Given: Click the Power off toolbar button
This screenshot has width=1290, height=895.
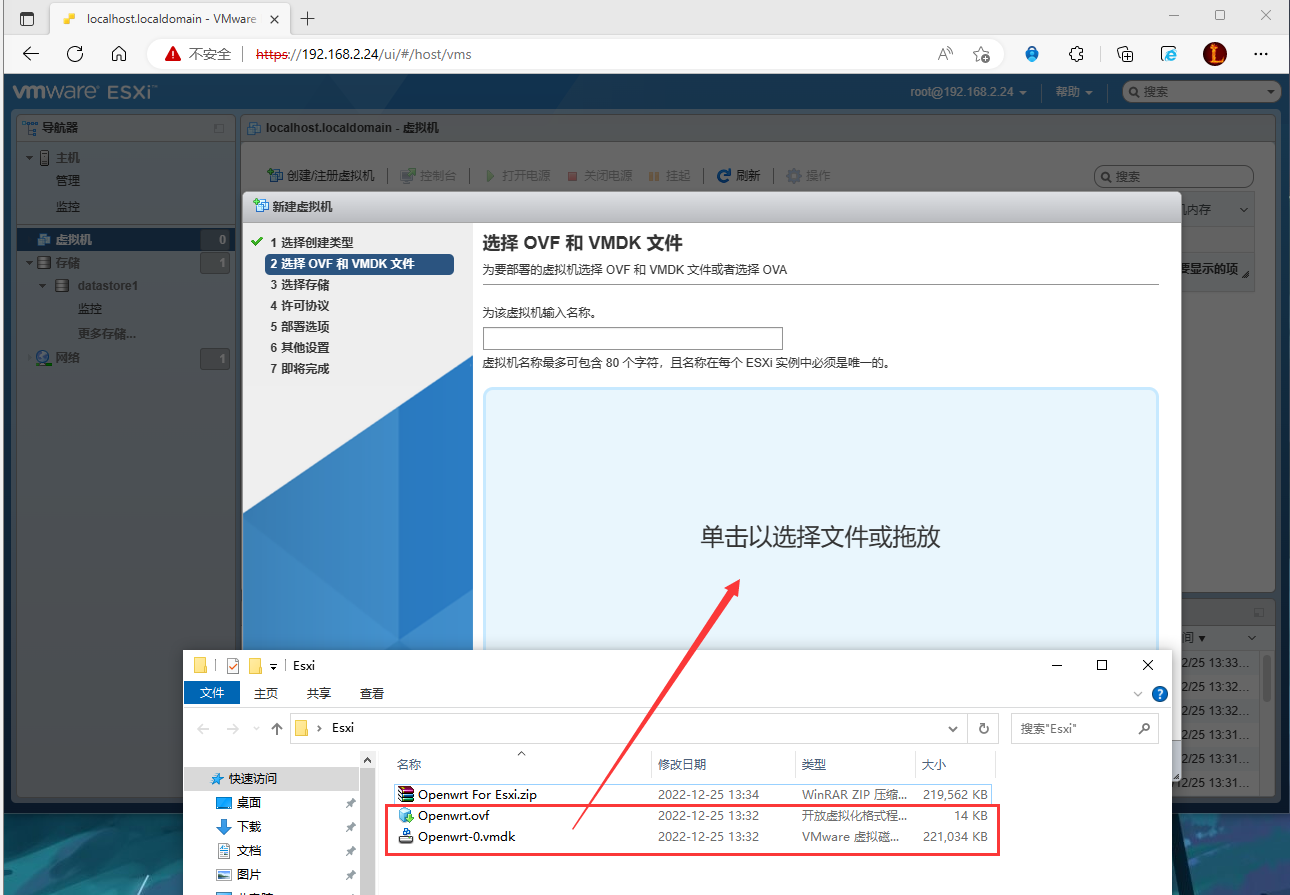Looking at the screenshot, I should pyautogui.click(x=599, y=175).
